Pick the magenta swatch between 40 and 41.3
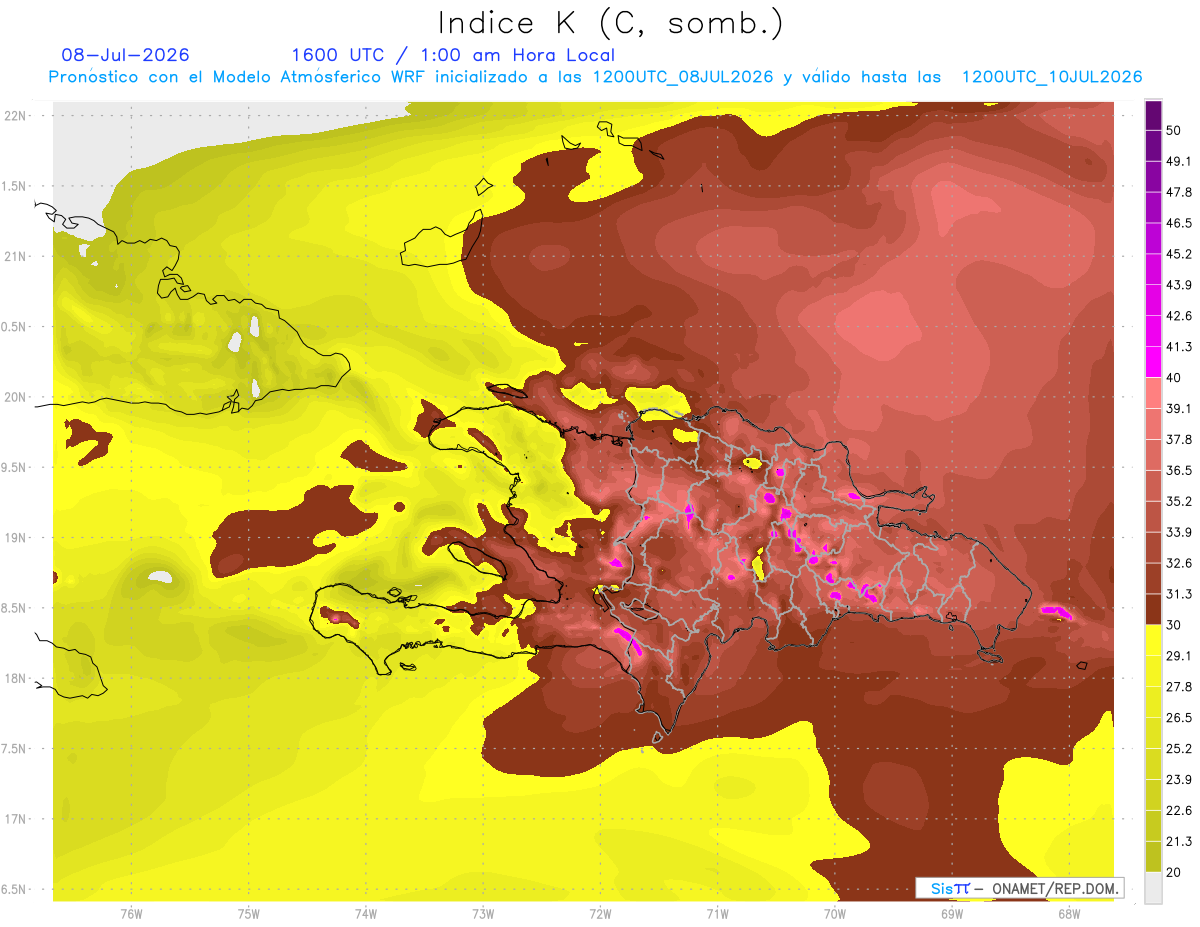The height and width of the screenshot is (927, 1200). point(1153,362)
